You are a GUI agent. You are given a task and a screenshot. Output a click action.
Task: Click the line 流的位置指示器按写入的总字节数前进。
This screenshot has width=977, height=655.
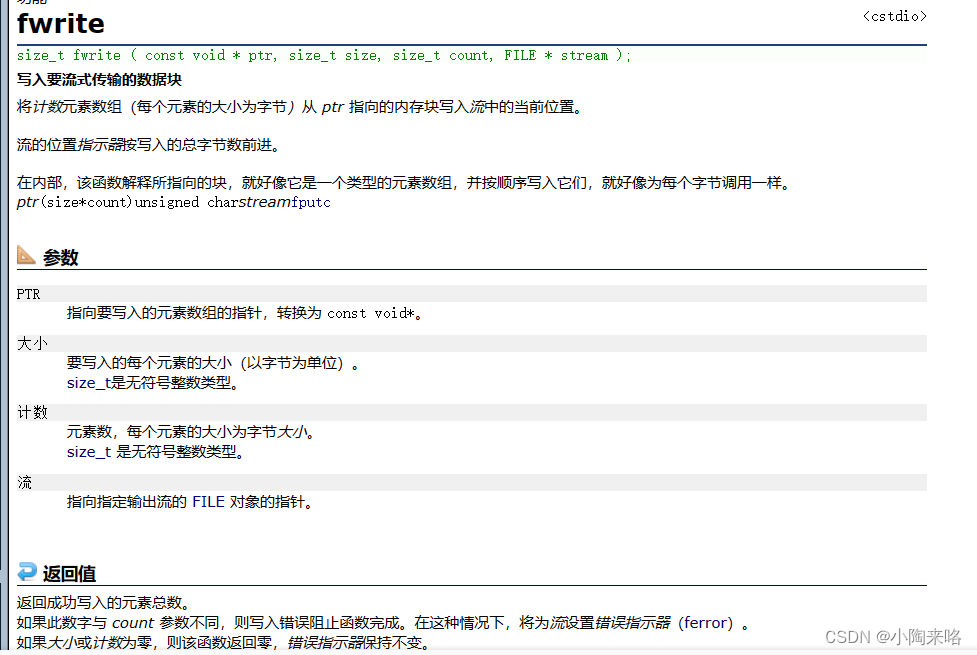(x=148, y=145)
